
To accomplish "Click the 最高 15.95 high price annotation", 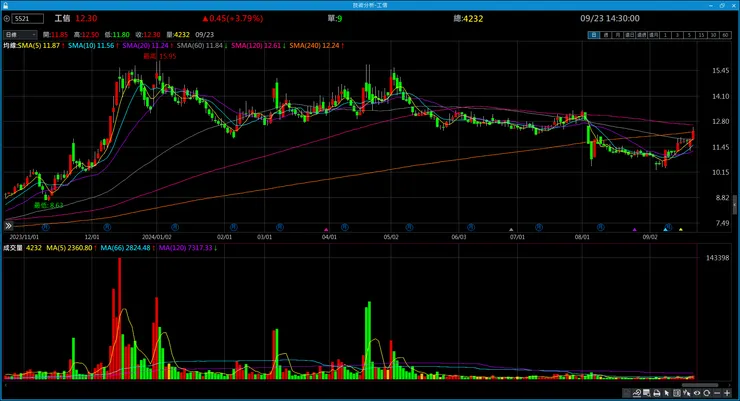I will tap(160, 56).
